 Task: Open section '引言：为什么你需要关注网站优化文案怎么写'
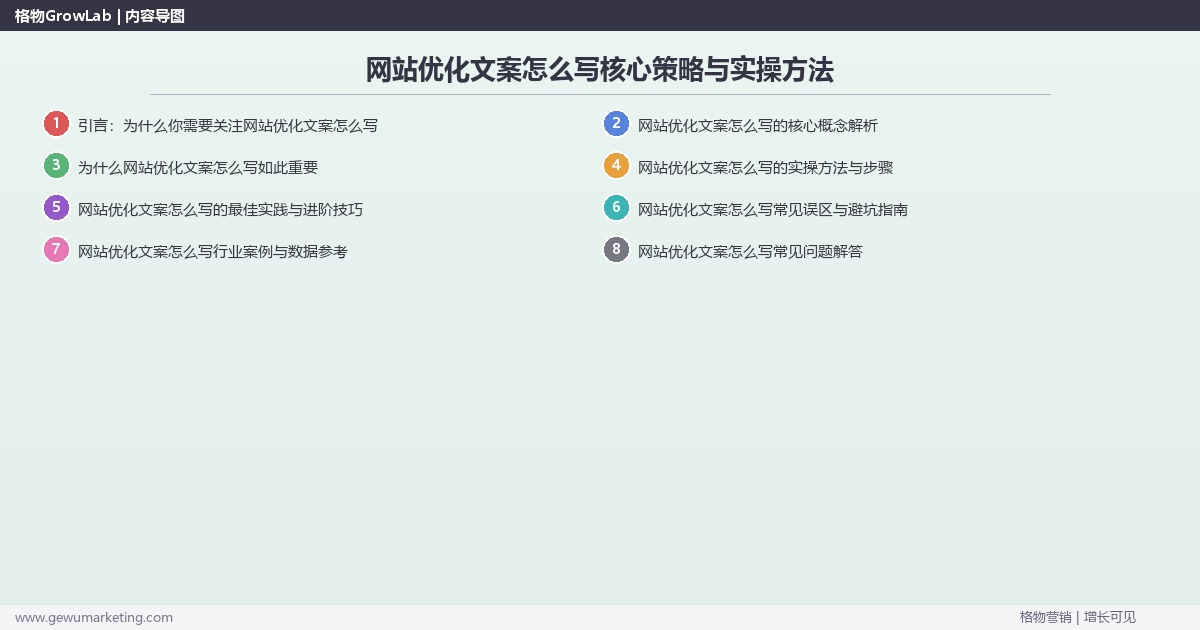coord(228,126)
